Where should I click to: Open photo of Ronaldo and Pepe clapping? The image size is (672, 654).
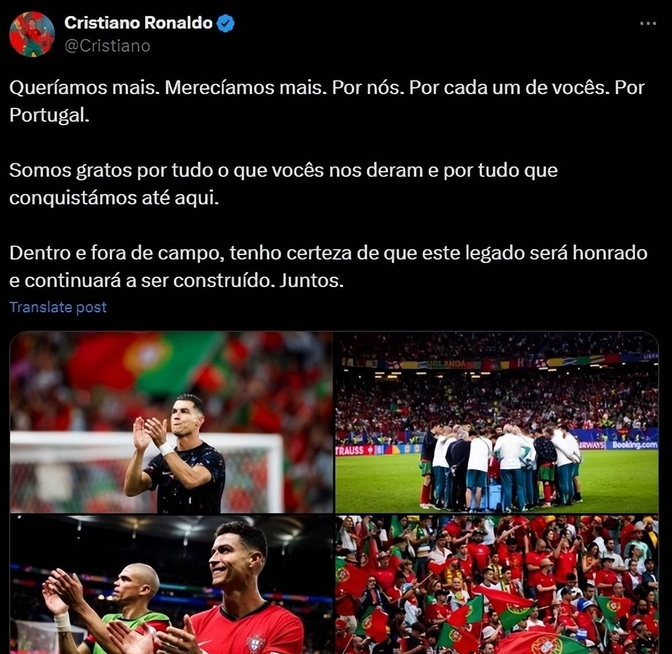tap(171, 585)
